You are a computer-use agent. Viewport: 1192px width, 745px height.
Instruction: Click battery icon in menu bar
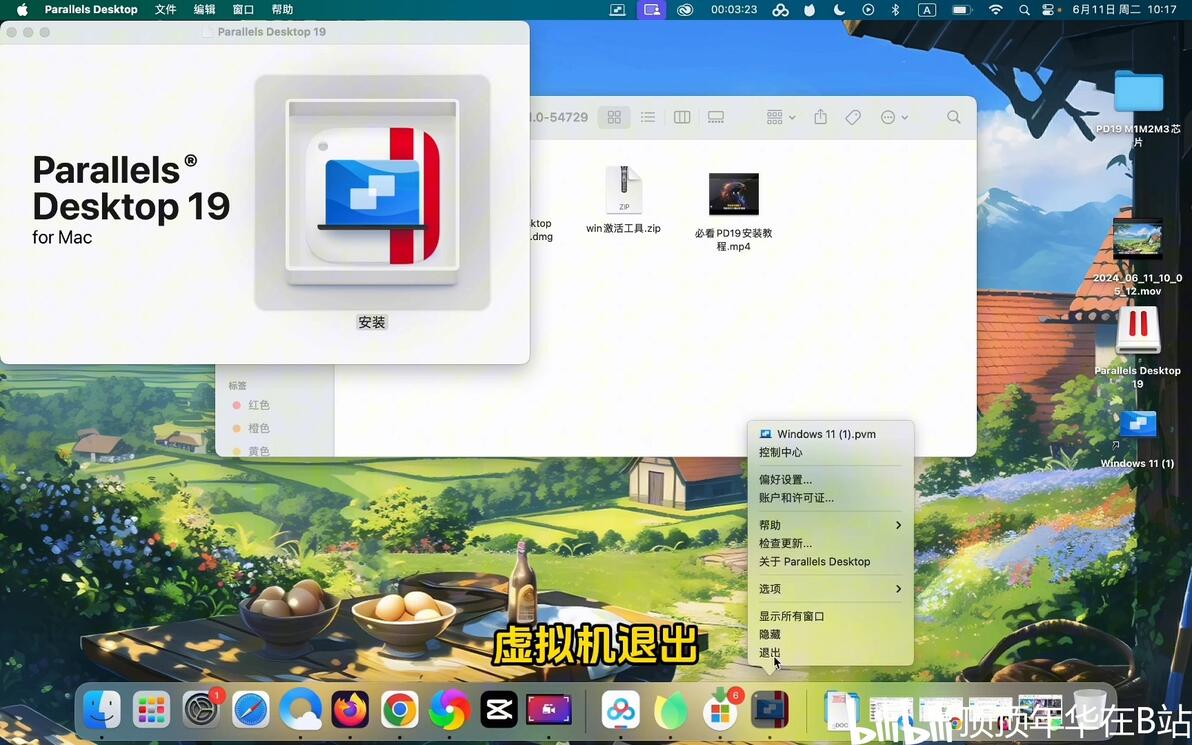point(962,10)
